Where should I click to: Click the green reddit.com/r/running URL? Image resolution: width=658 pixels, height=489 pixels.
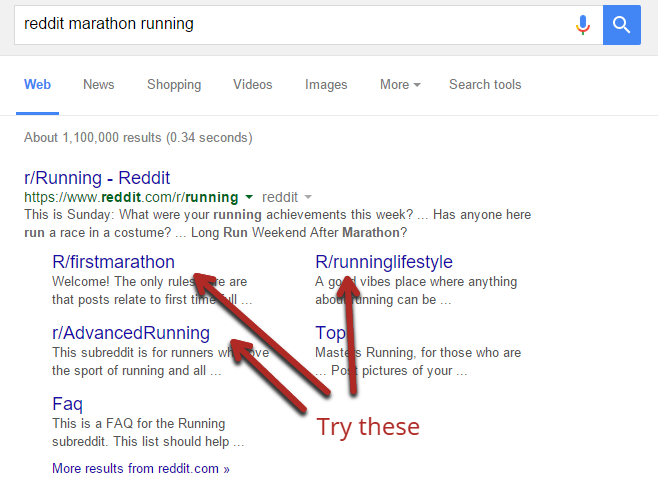(x=131, y=197)
